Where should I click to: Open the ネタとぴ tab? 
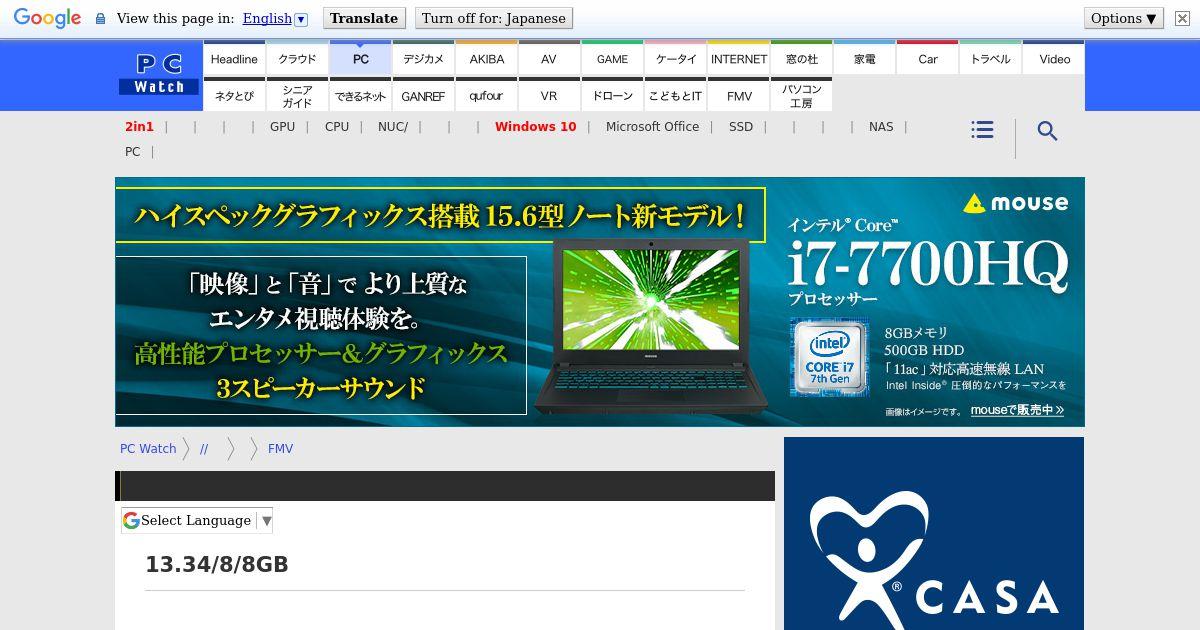coord(234,95)
